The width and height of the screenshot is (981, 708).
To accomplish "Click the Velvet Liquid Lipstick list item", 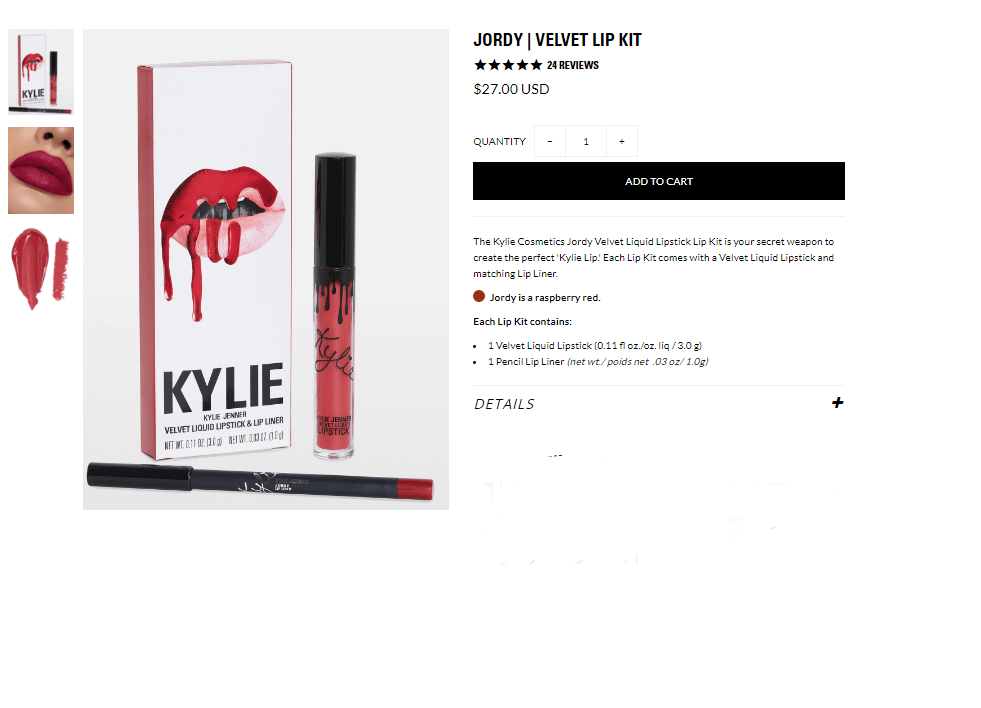I will (594, 345).
